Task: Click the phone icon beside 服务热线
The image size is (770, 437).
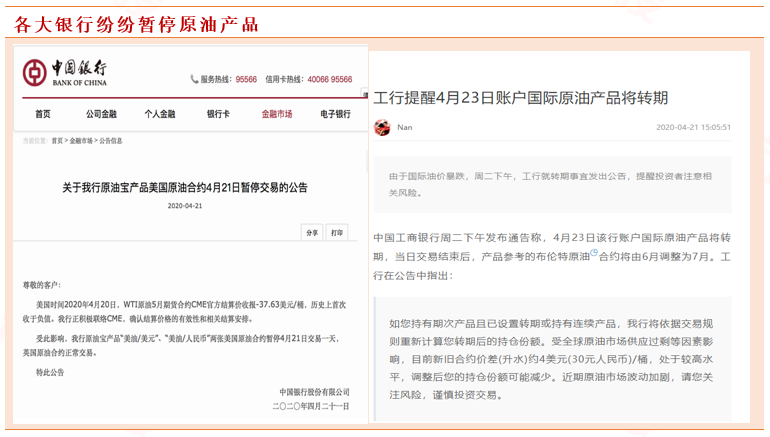Action: click(x=194, y=79)
